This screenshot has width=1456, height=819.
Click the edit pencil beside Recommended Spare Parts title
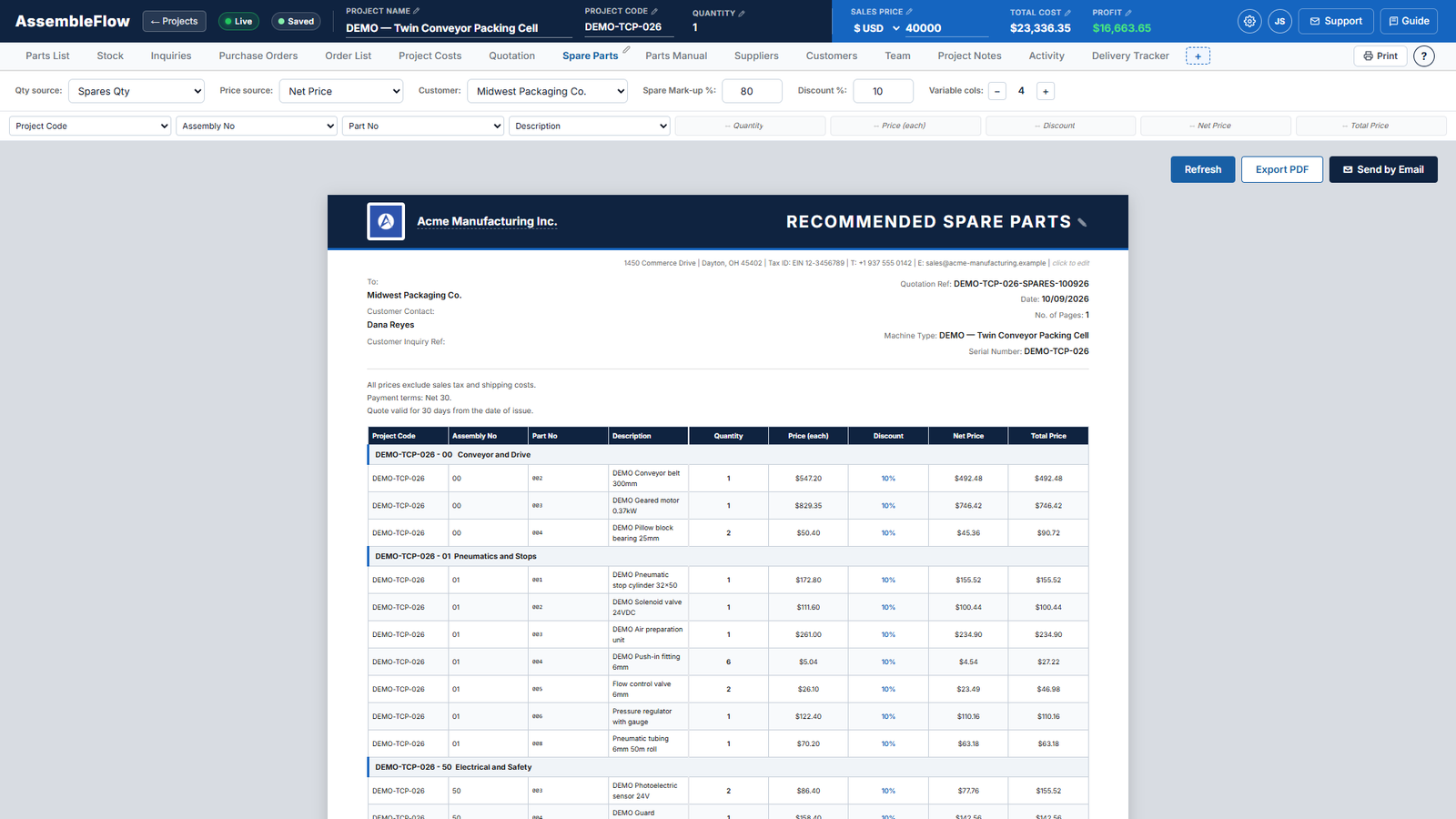click(x=1082, y=222)
